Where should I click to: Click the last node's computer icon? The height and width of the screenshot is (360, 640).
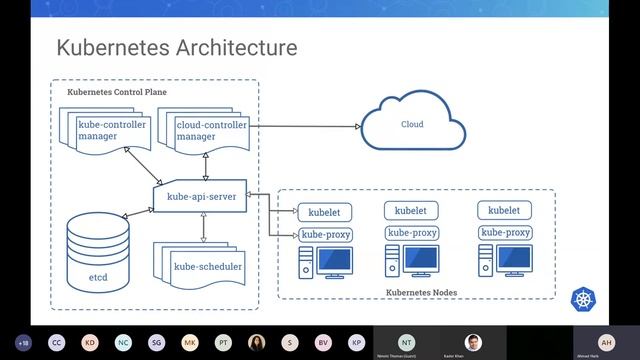tap(505, 261)
